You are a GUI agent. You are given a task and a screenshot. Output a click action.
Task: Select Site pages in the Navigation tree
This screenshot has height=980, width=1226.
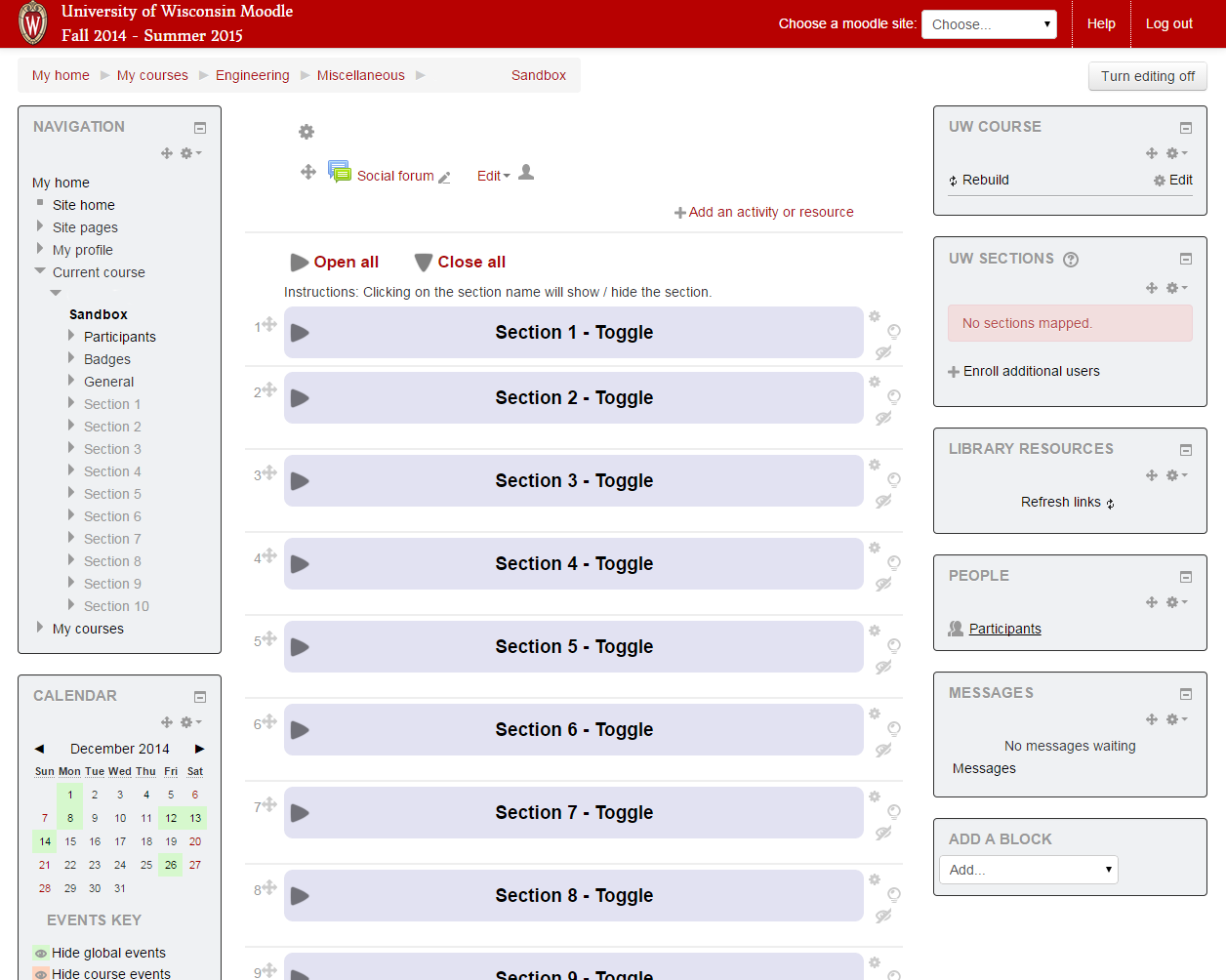pos(85,227)
